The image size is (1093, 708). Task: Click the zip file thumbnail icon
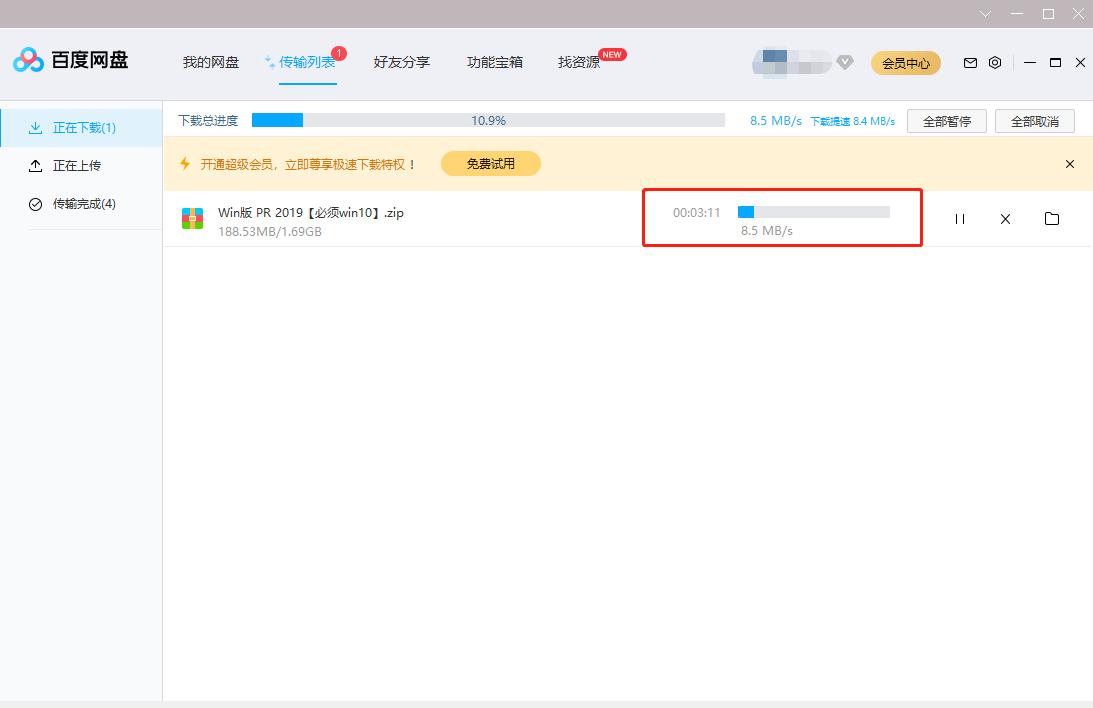click(192, 218)
